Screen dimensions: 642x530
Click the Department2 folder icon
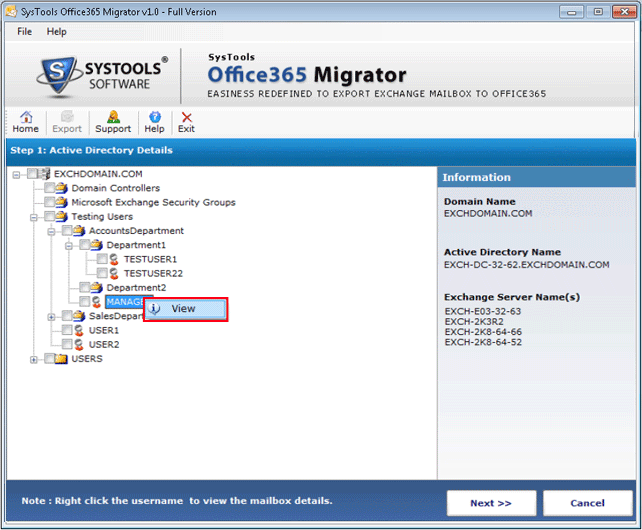coord(97,288)
